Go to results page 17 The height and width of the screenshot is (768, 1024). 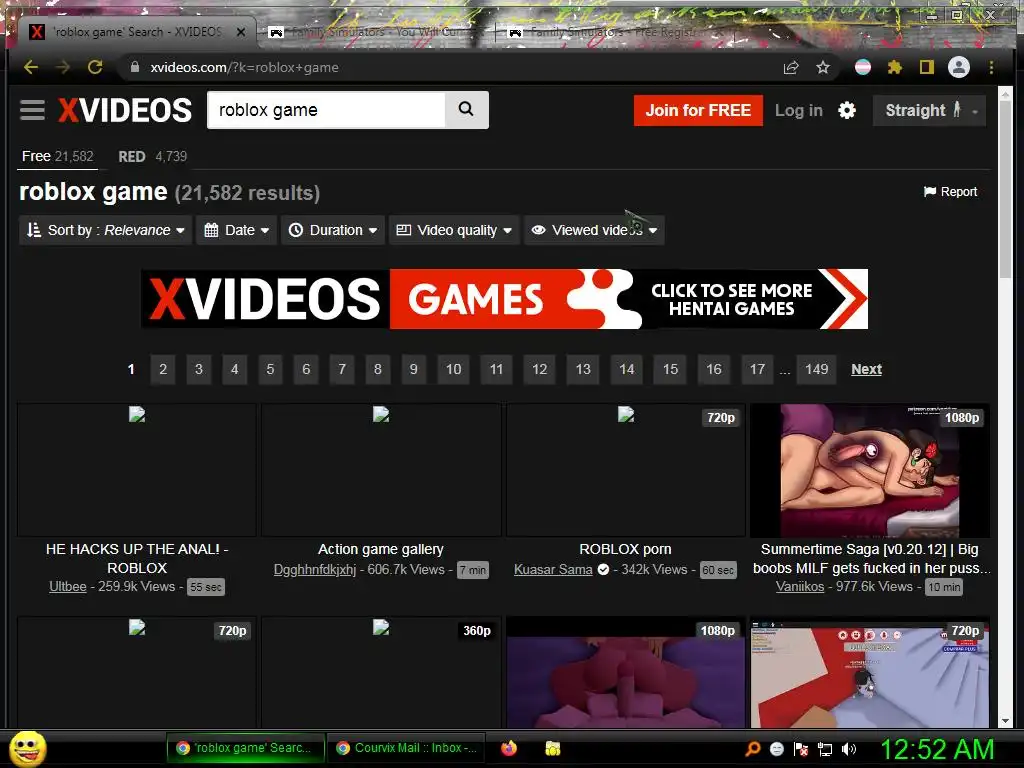[x=757, y=369]
